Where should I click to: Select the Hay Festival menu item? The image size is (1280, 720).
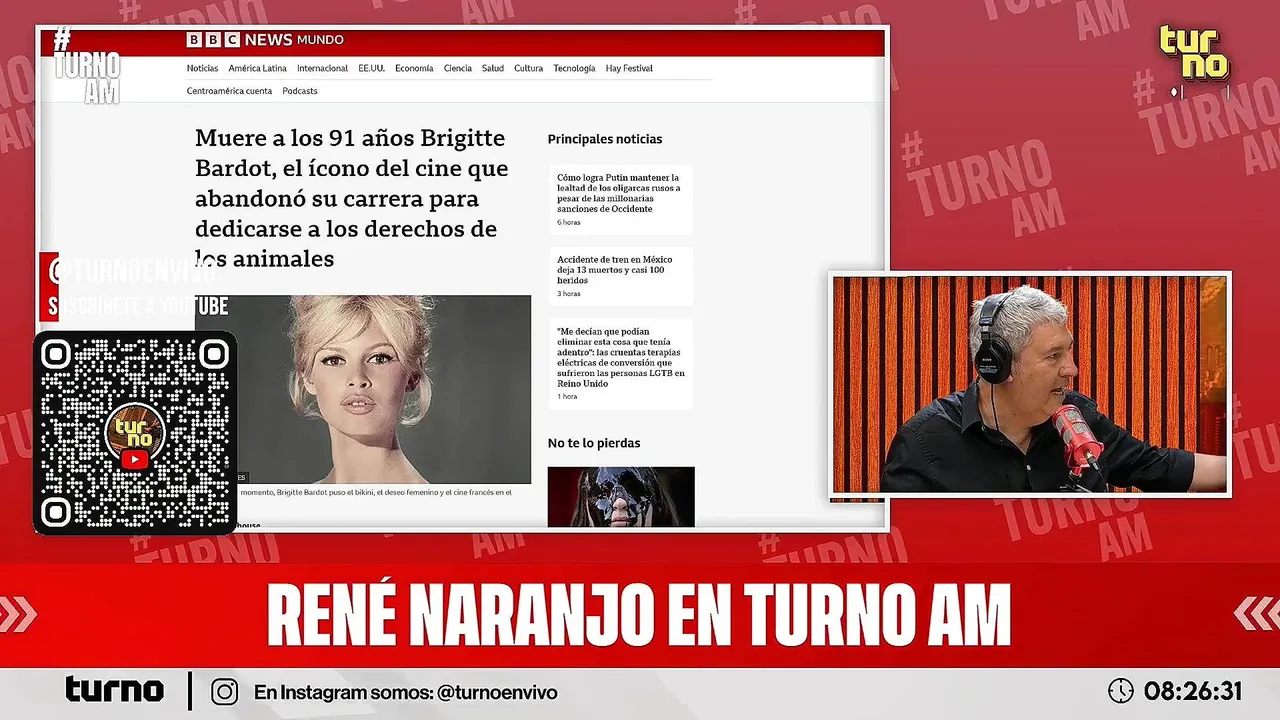point(629,68)
